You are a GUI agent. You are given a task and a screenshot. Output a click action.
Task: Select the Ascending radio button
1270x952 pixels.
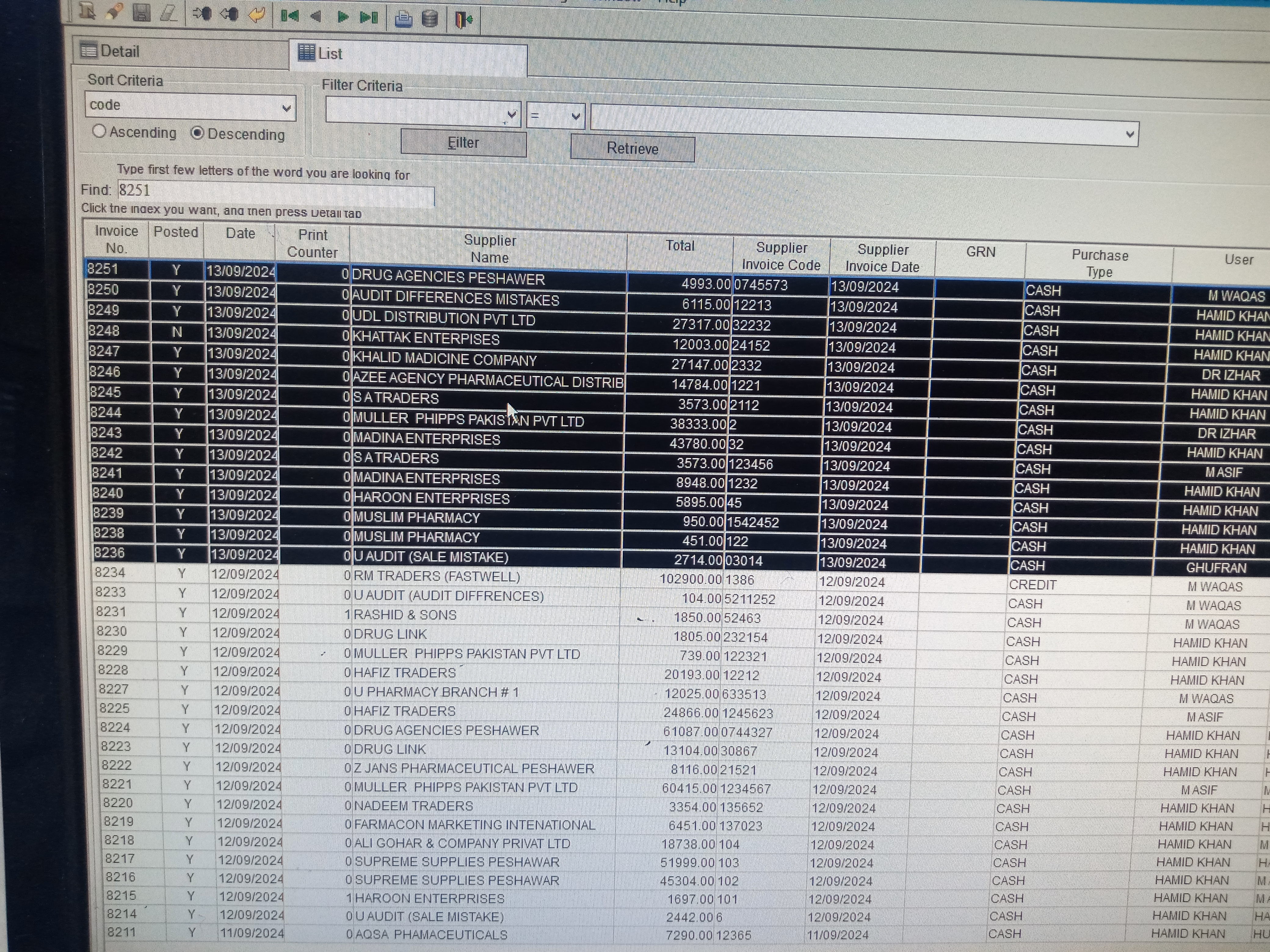[x=99, y=132]
